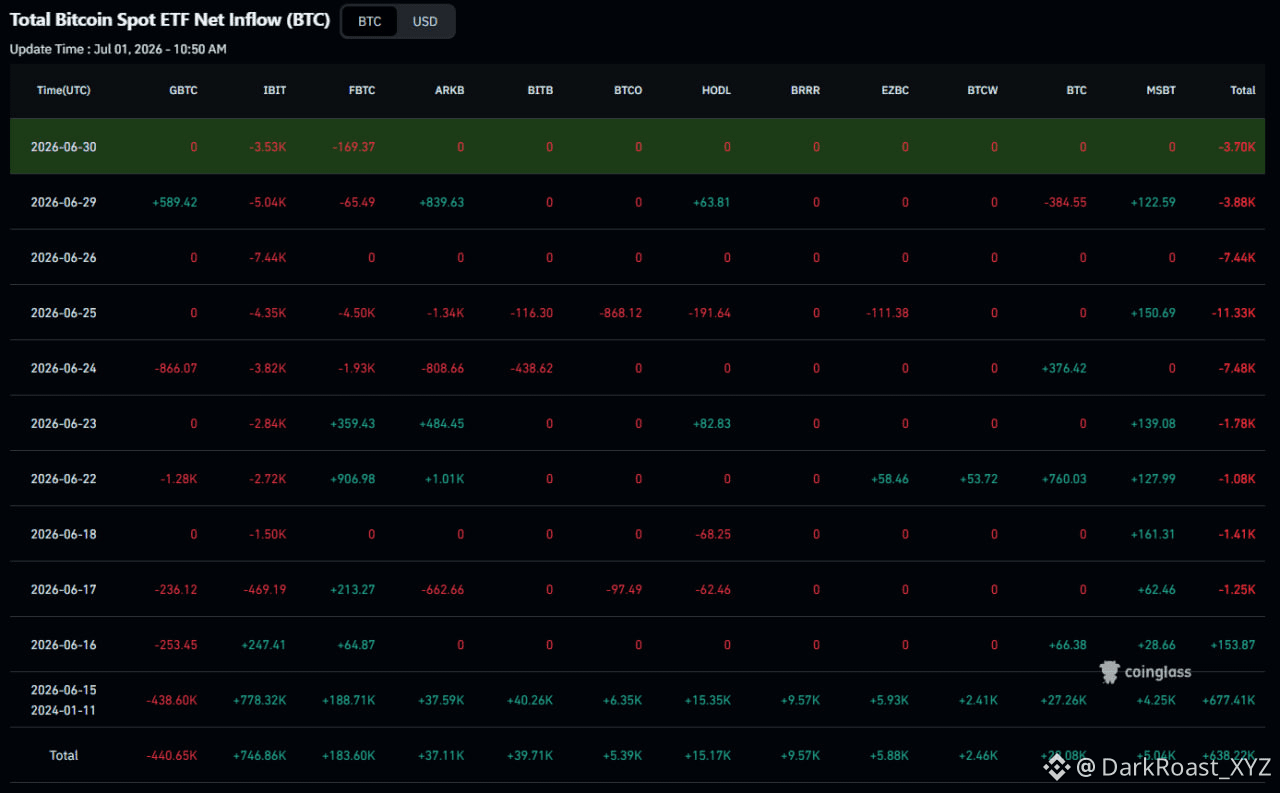Click the -384.55 BTC value

tap(1065, 202)
